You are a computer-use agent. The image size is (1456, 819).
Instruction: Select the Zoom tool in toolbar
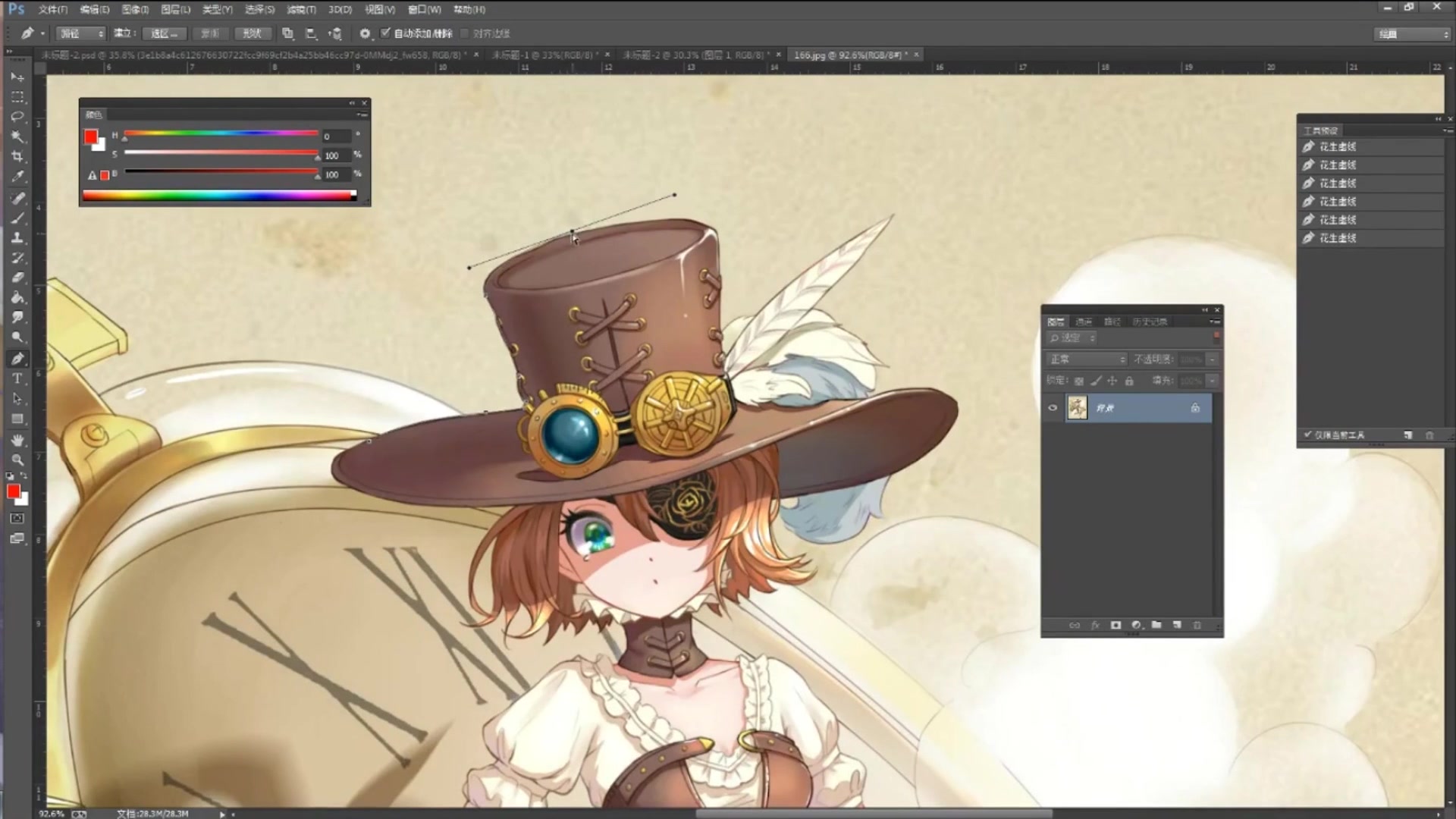17,460
